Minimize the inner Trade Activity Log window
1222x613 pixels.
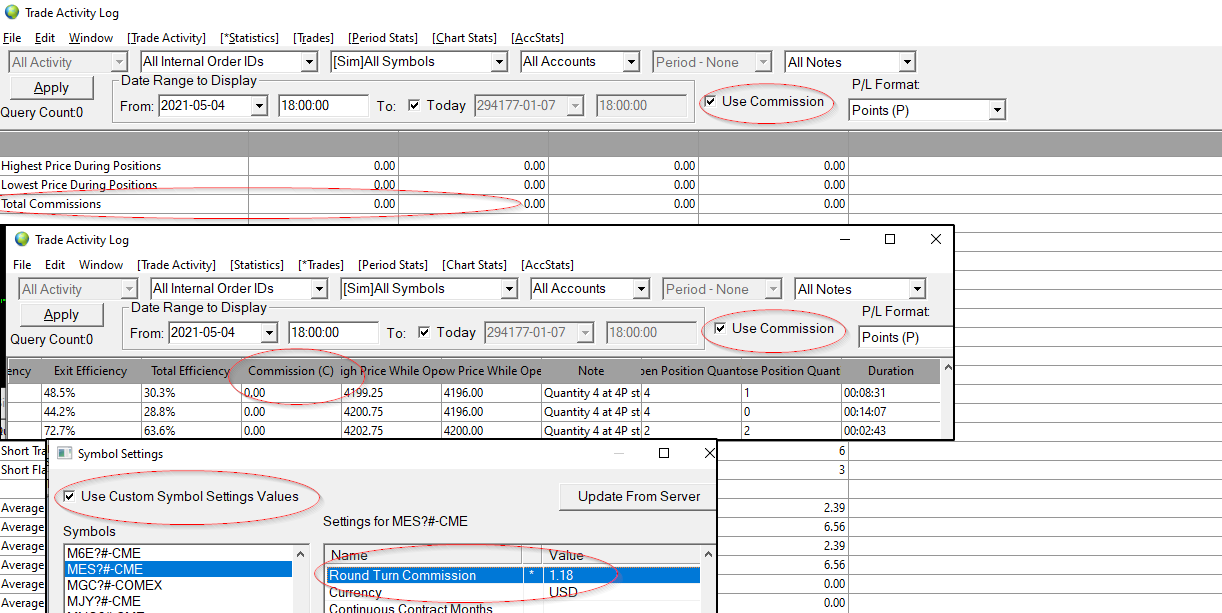[844, 240]
